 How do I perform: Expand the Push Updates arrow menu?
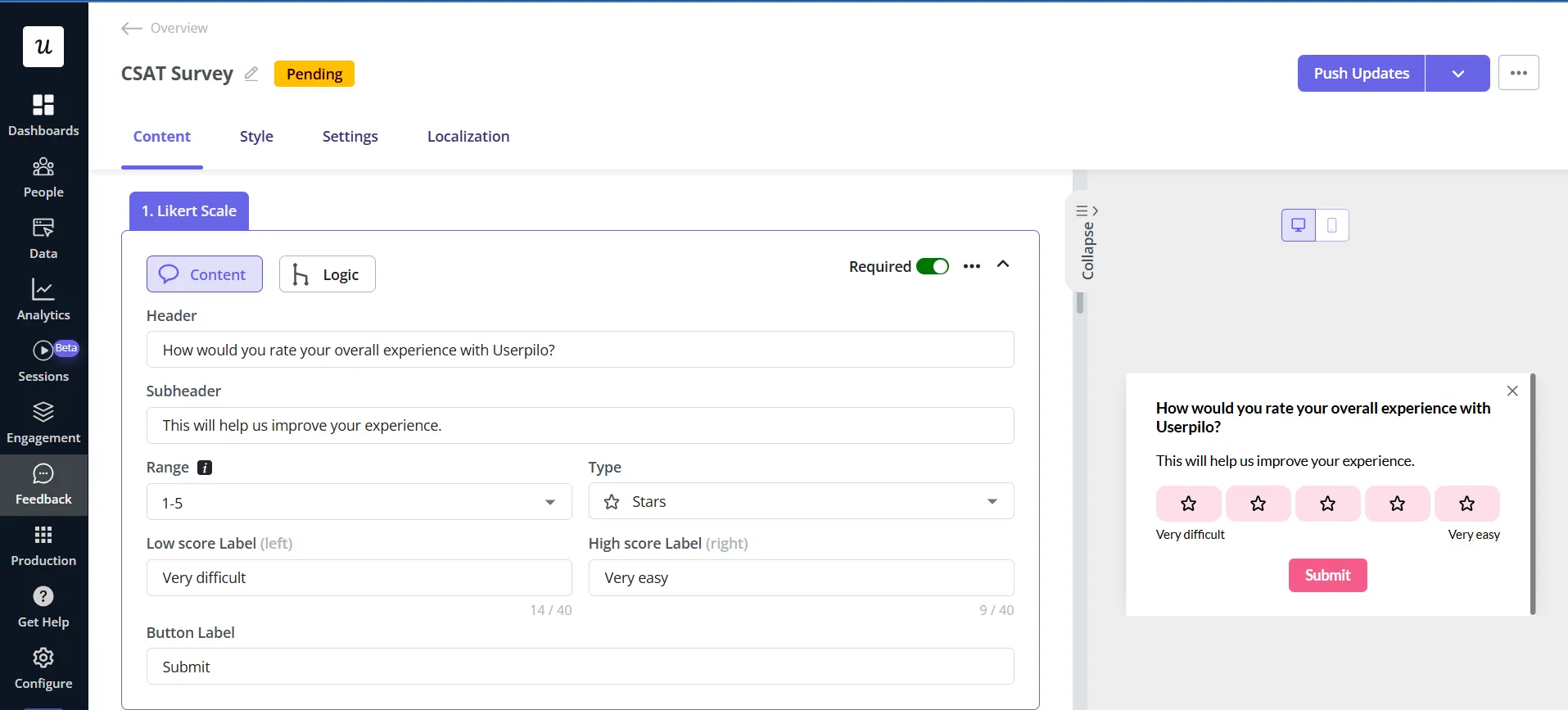(1457, 74)
